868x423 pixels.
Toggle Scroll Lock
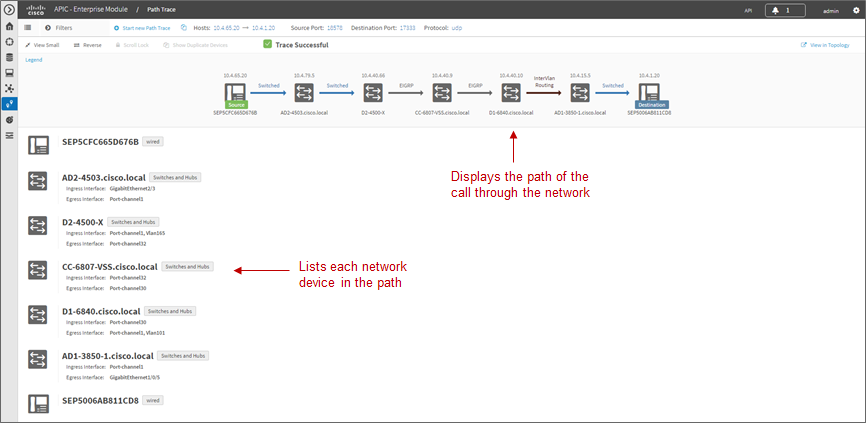pos(132,45)
